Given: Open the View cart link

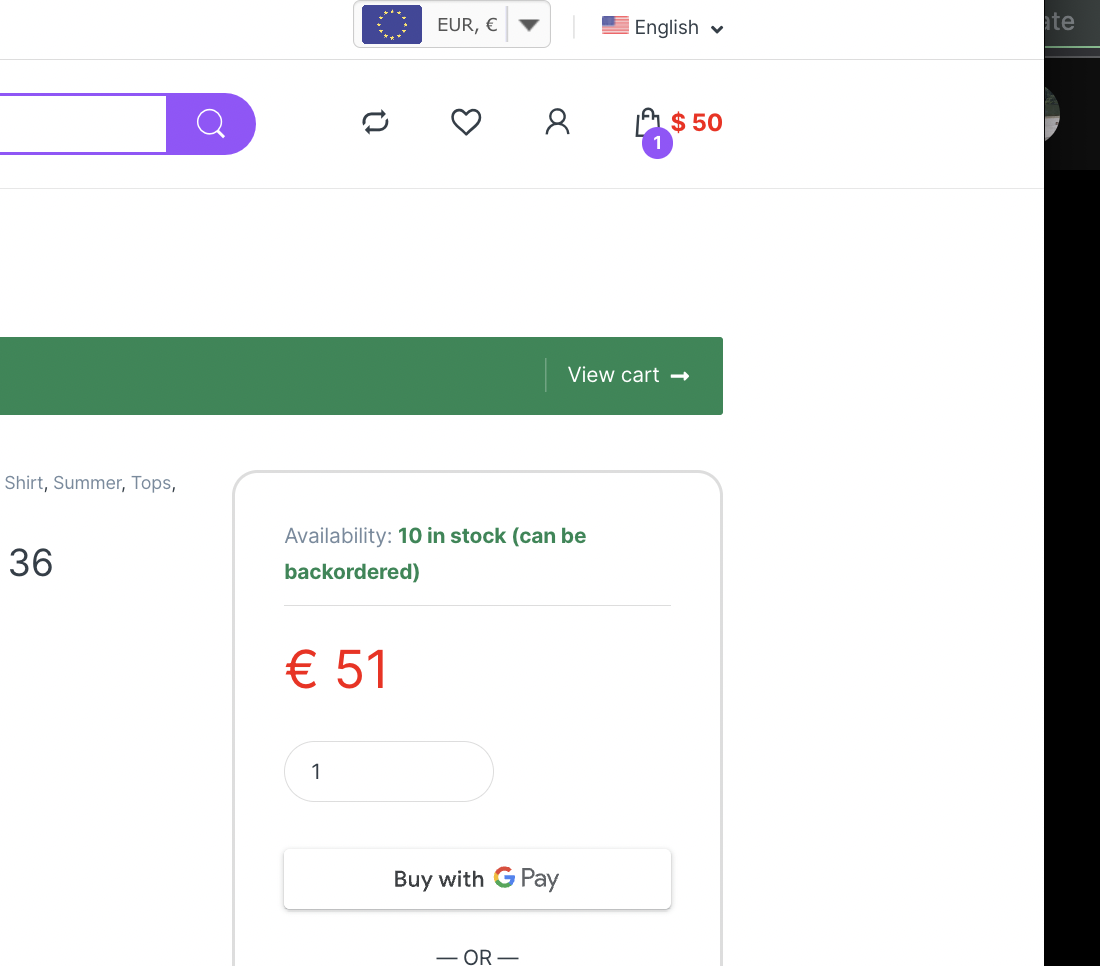Looking at the screenshot, I should (x=614, y=375).
